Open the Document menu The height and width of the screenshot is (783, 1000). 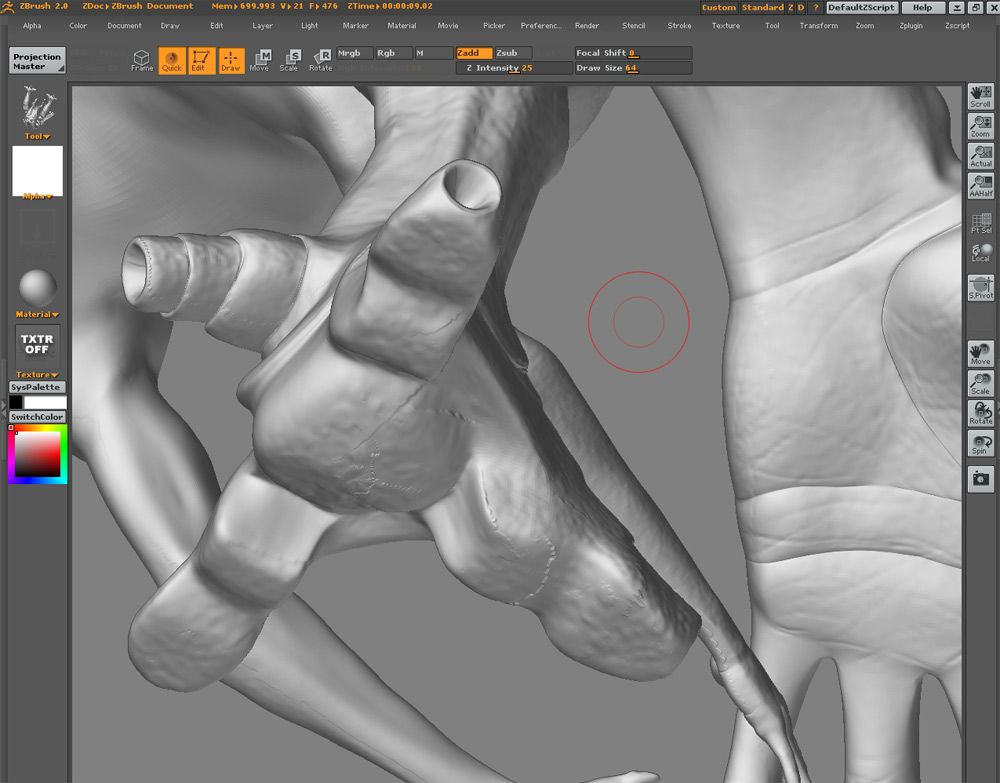[124, 26]
